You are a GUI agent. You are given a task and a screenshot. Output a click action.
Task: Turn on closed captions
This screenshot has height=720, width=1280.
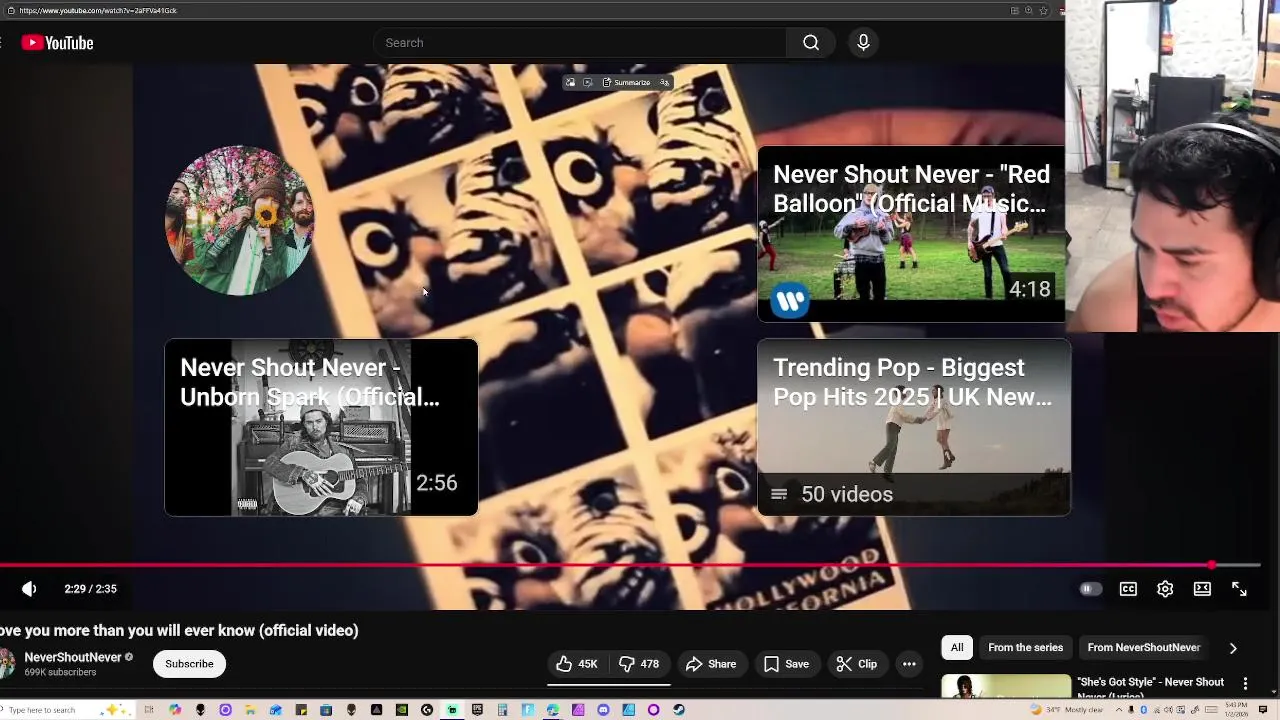1128,589
